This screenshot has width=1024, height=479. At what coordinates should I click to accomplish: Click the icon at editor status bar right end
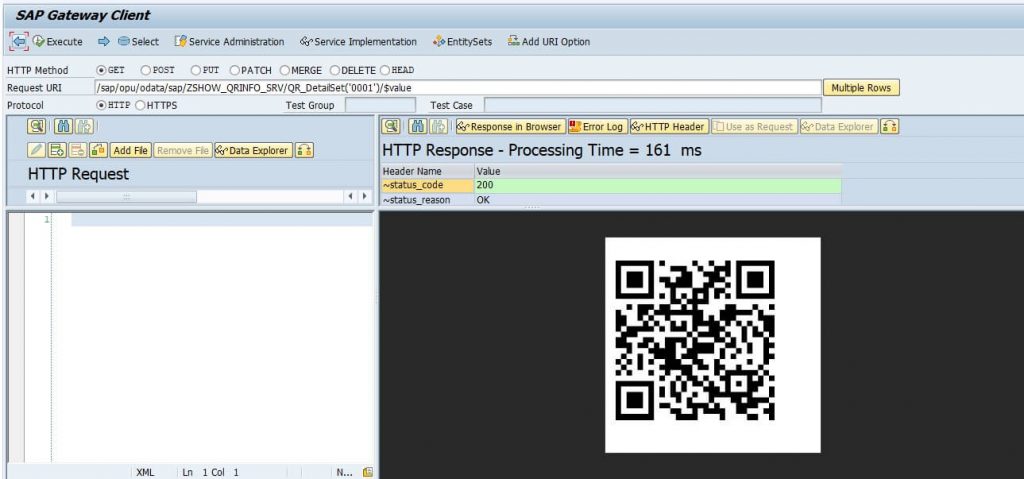point(368,472)
